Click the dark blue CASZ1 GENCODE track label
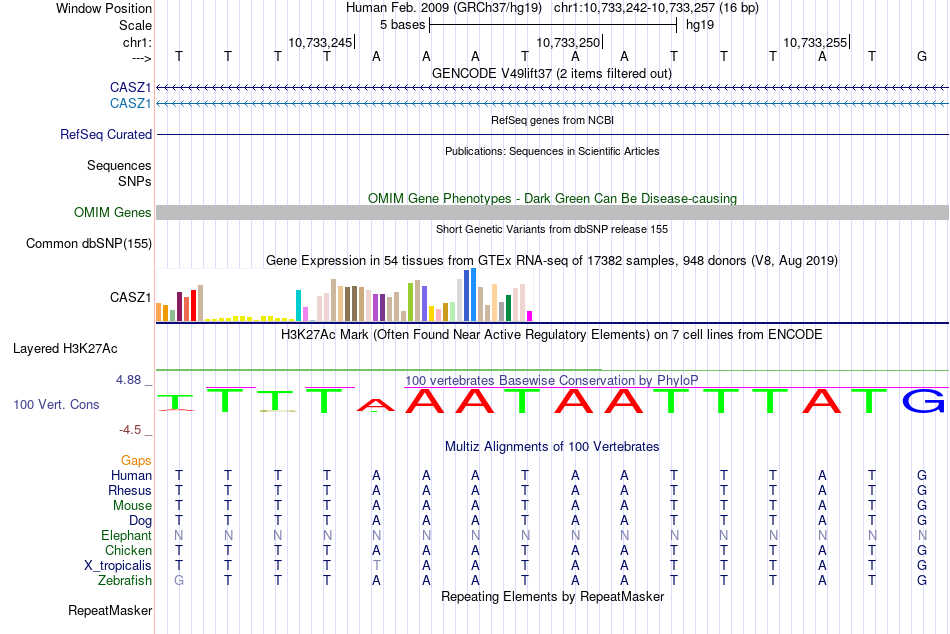Viewport: 950px width, 634px height. 130,87
